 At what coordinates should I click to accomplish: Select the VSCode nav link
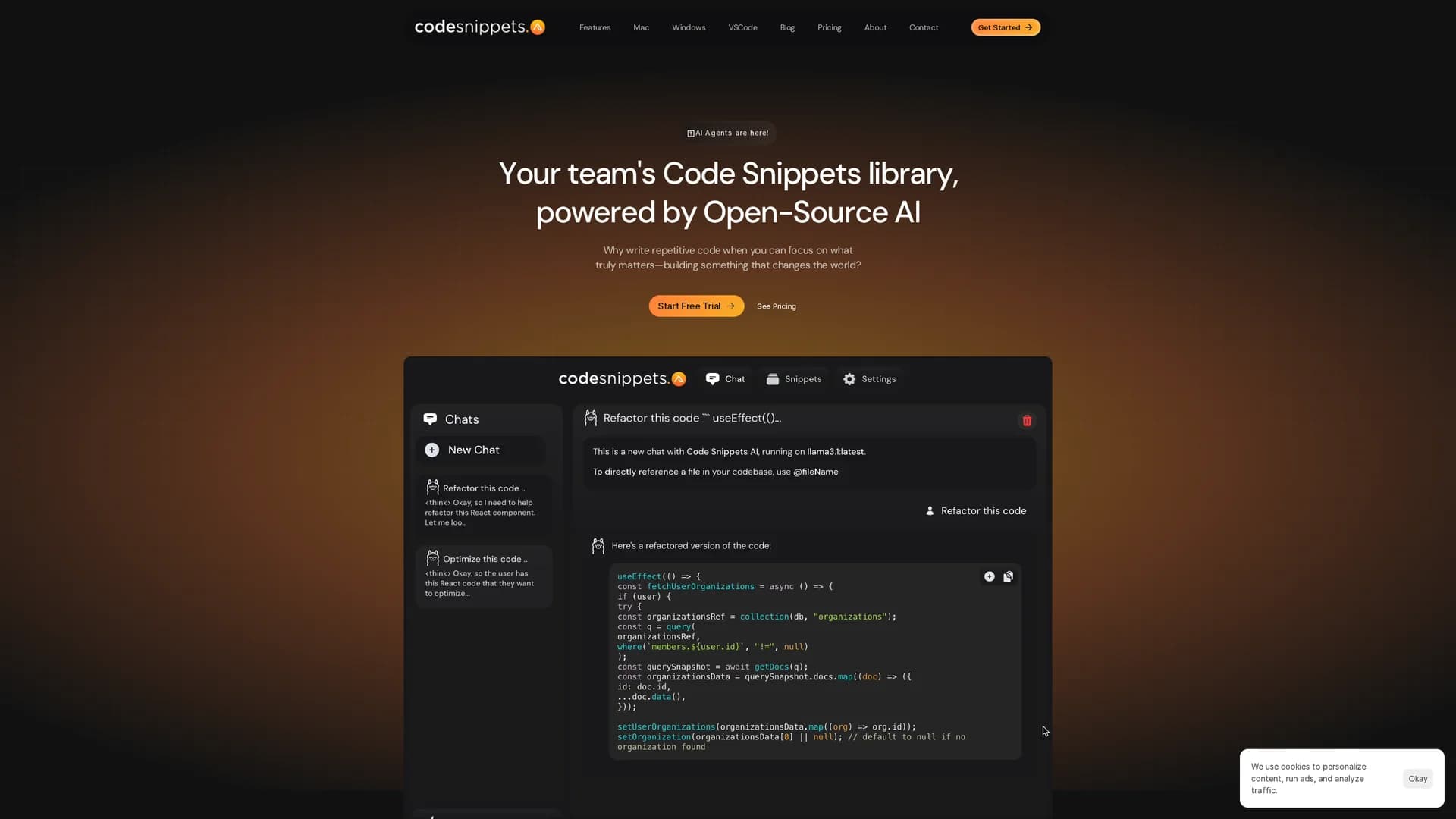(742, 27)
